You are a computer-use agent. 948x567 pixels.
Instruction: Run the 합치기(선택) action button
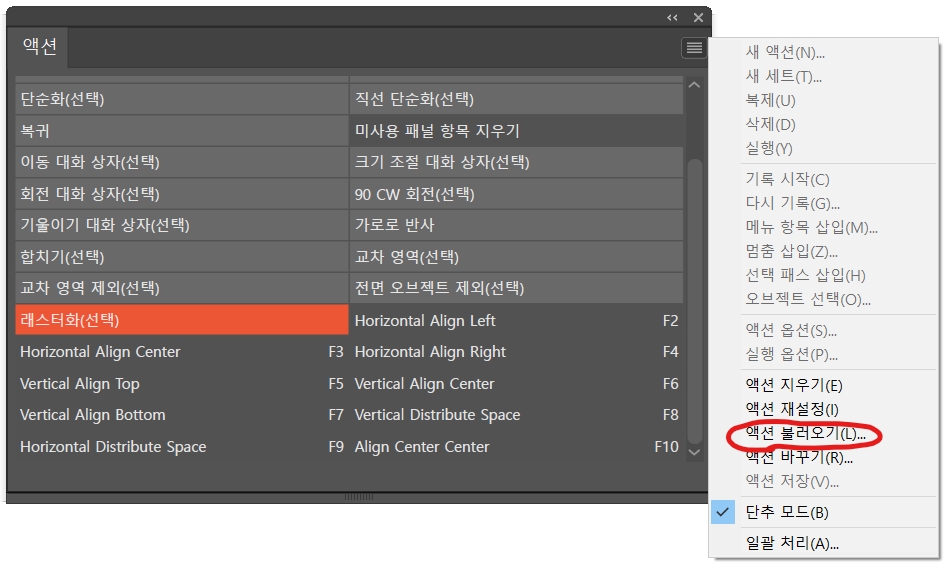[x=181, y=256]
